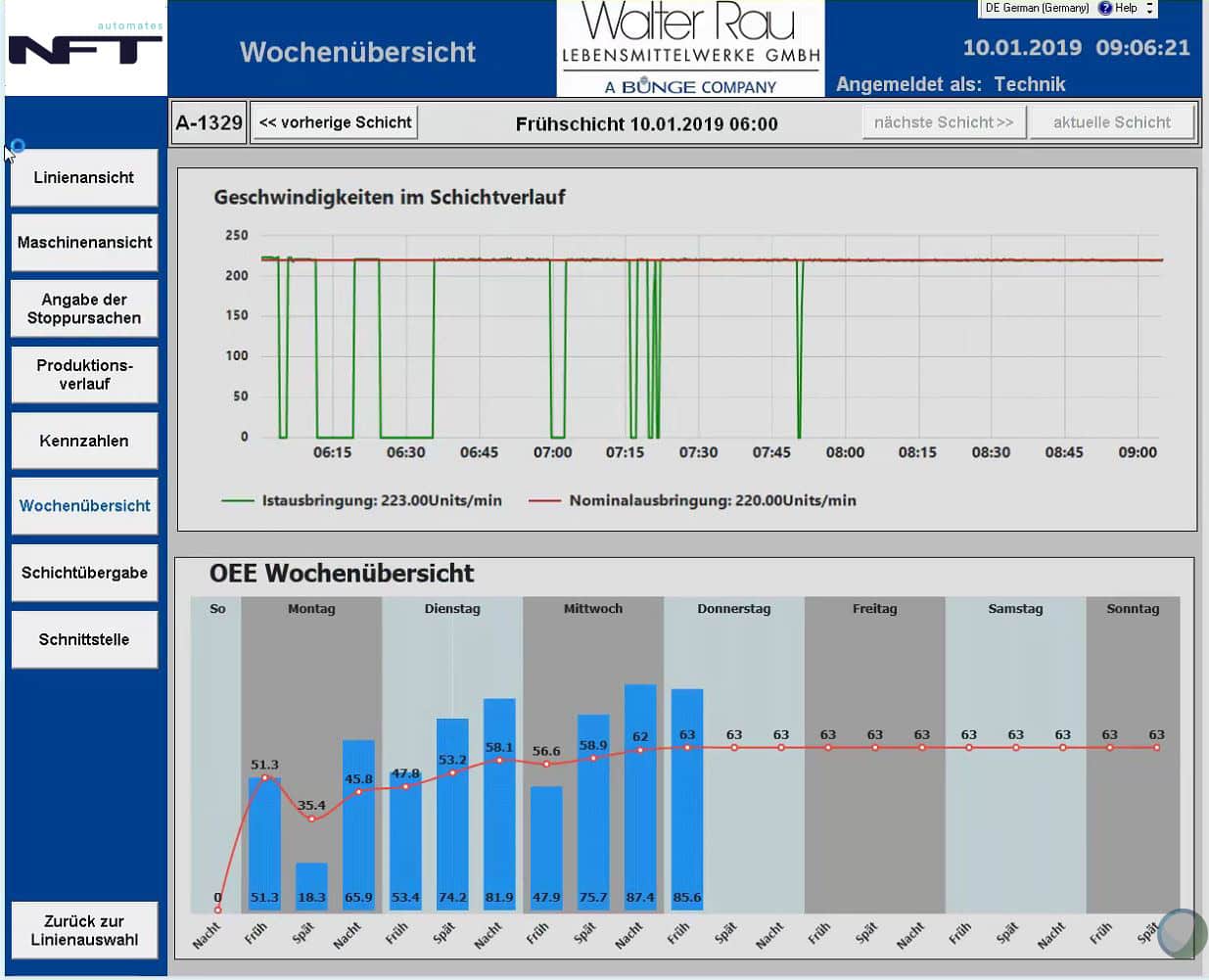The width and height of the screenshot is (1209, 980).
Task: Click the blue Help question icon
Action: point(1105,8)
